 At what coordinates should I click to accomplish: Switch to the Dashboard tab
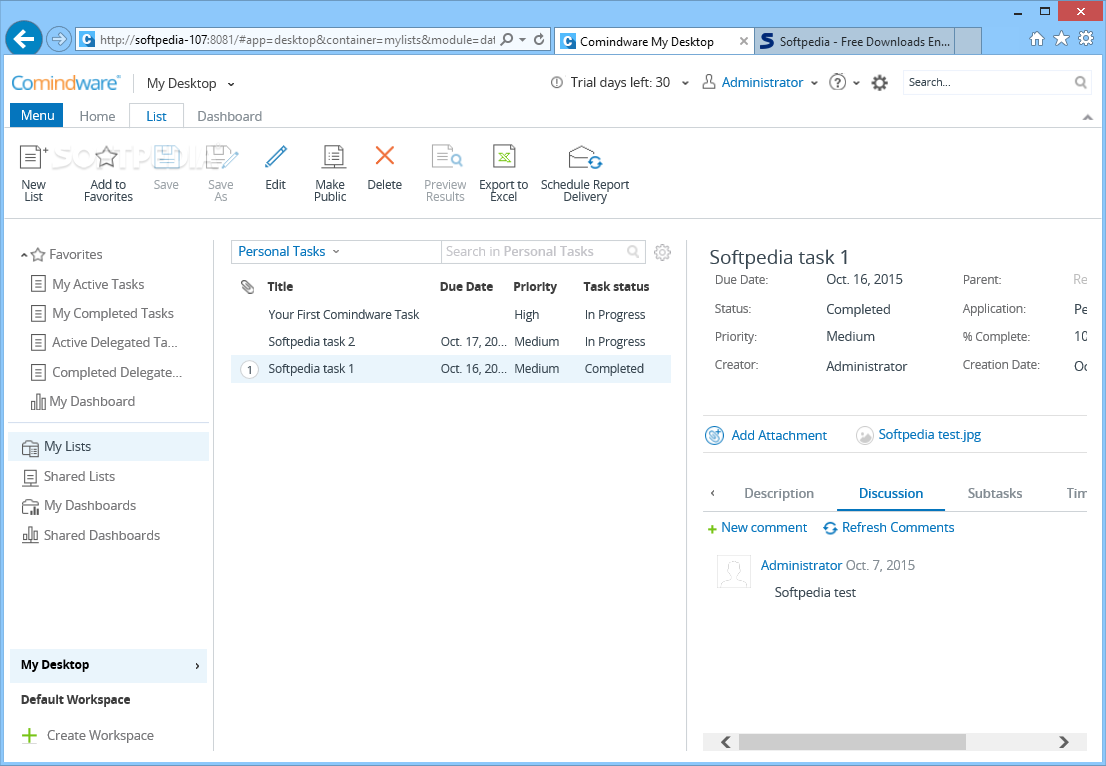tap(229, 116)
